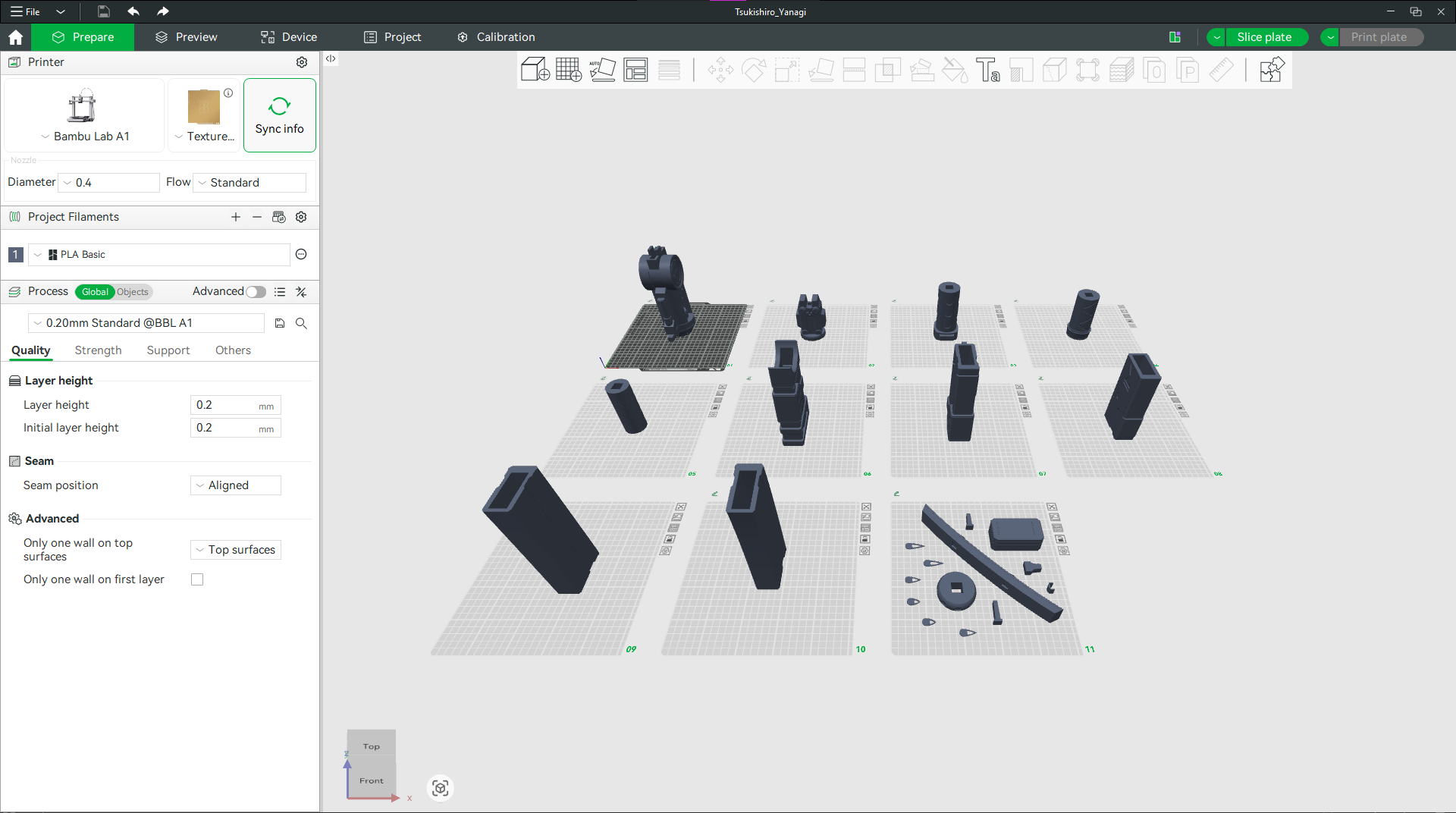Open the Seam position dropdown

coord(236,485)
